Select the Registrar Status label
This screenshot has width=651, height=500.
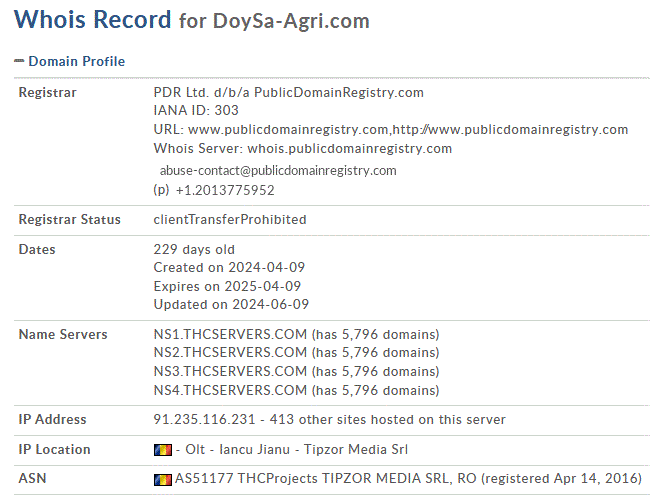point(70,219)
